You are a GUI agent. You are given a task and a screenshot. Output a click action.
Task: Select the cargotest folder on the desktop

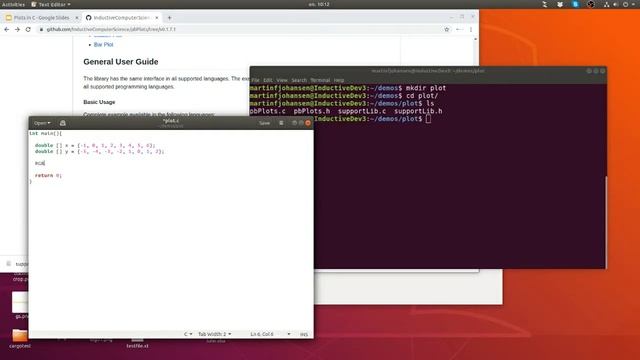coord(20,339)
